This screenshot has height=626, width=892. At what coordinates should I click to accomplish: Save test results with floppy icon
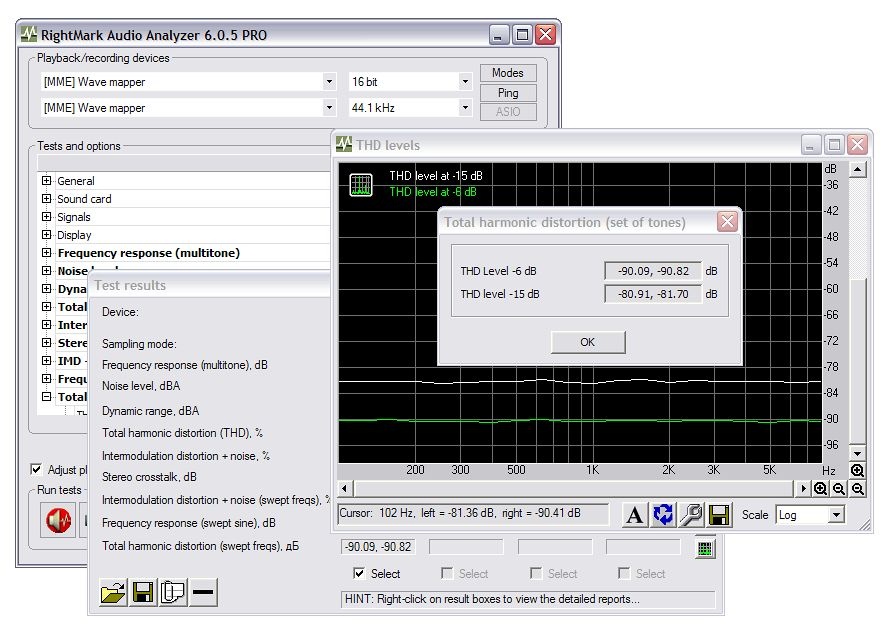[x=143, y=592]
